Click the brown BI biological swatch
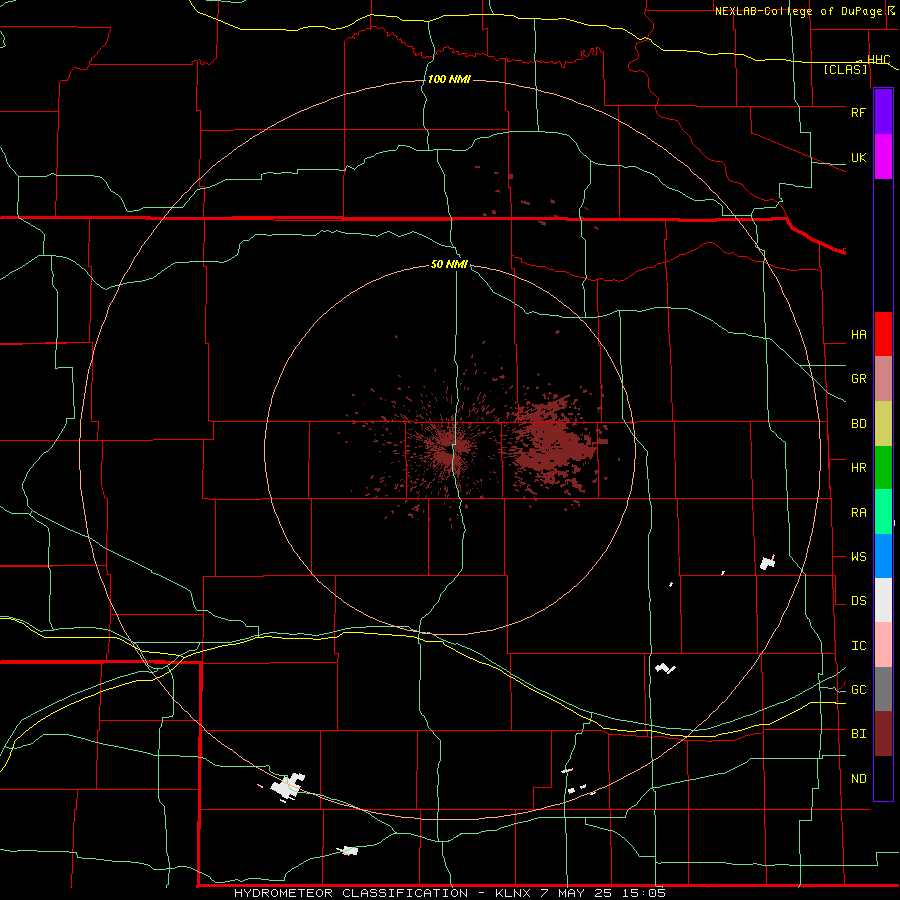This screenshot has width=900, height=900. (883, 734)
